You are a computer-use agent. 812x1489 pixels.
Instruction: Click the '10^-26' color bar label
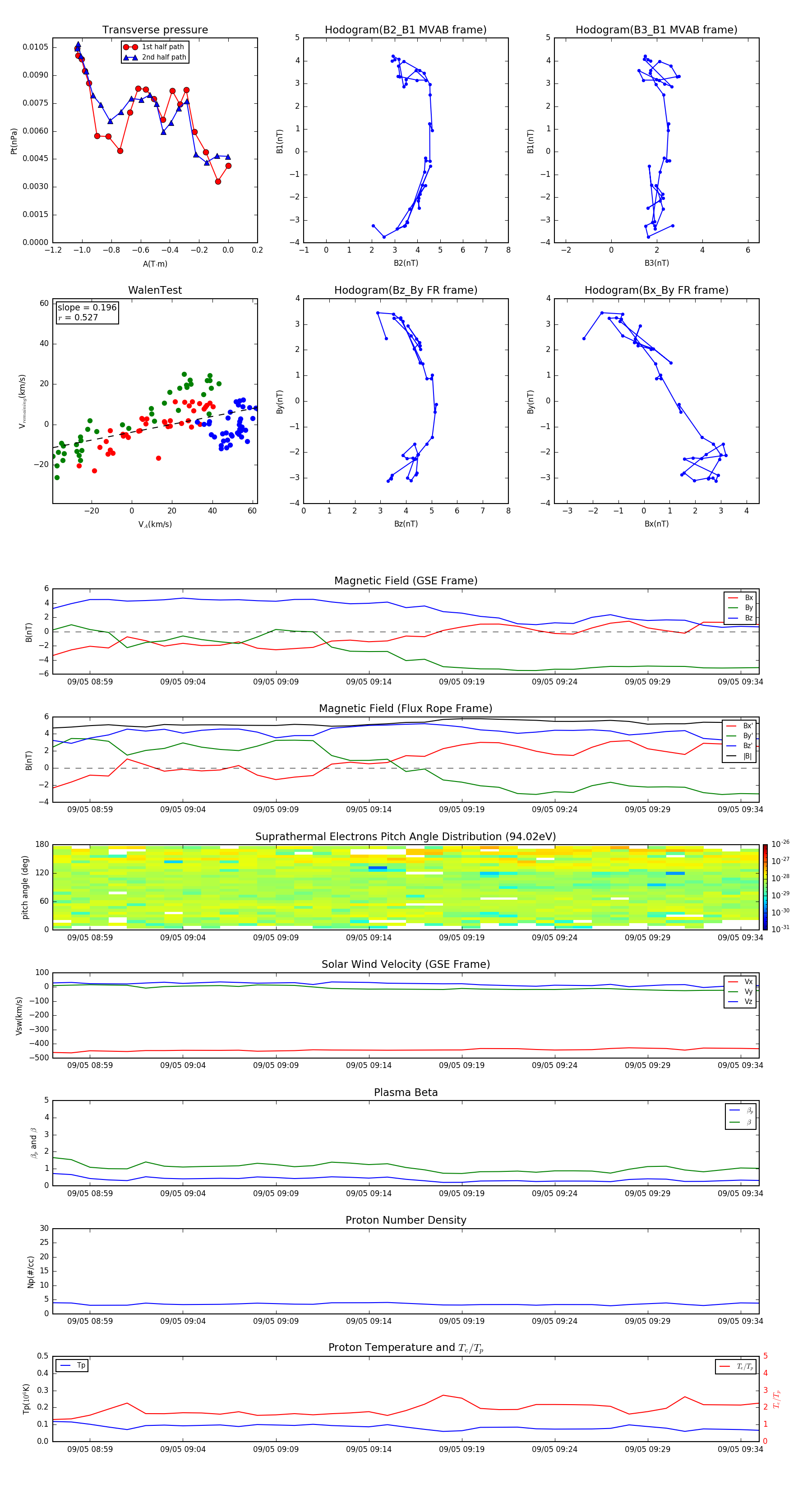(780, 844)
